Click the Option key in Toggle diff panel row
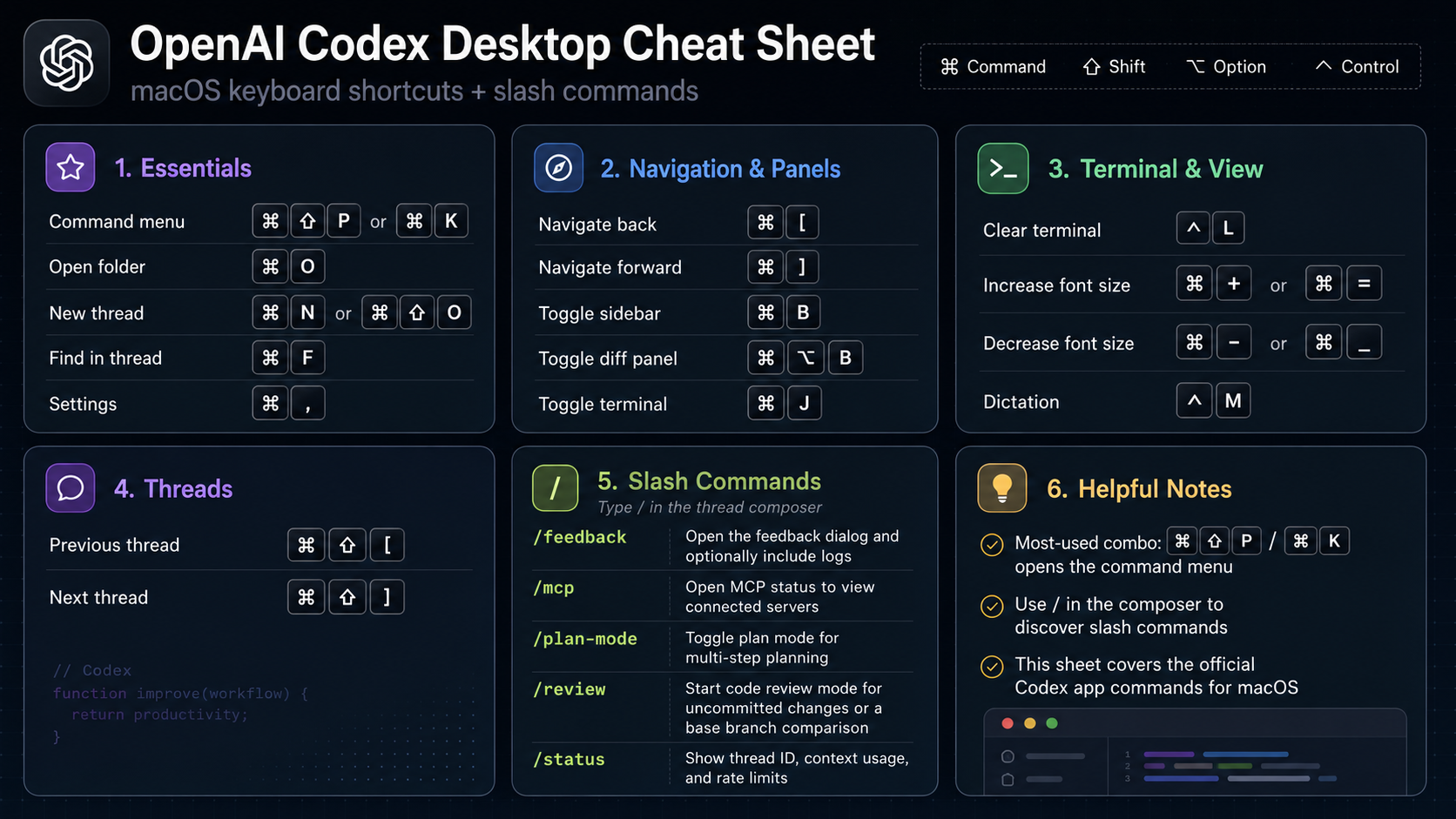The height and width of the screenshot is (819, 1456). pos(806,358)
